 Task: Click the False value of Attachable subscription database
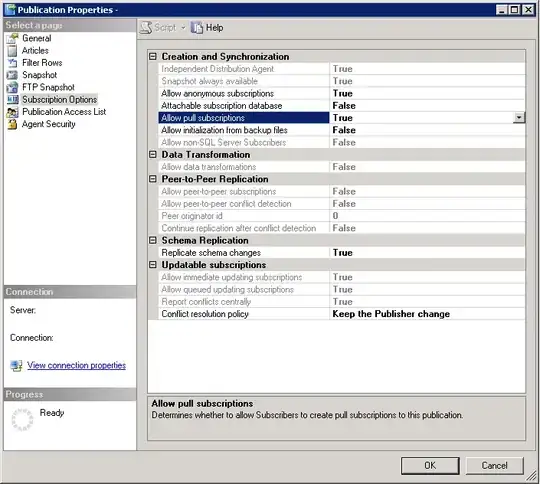pyautogui.click(x=344, y=106)
